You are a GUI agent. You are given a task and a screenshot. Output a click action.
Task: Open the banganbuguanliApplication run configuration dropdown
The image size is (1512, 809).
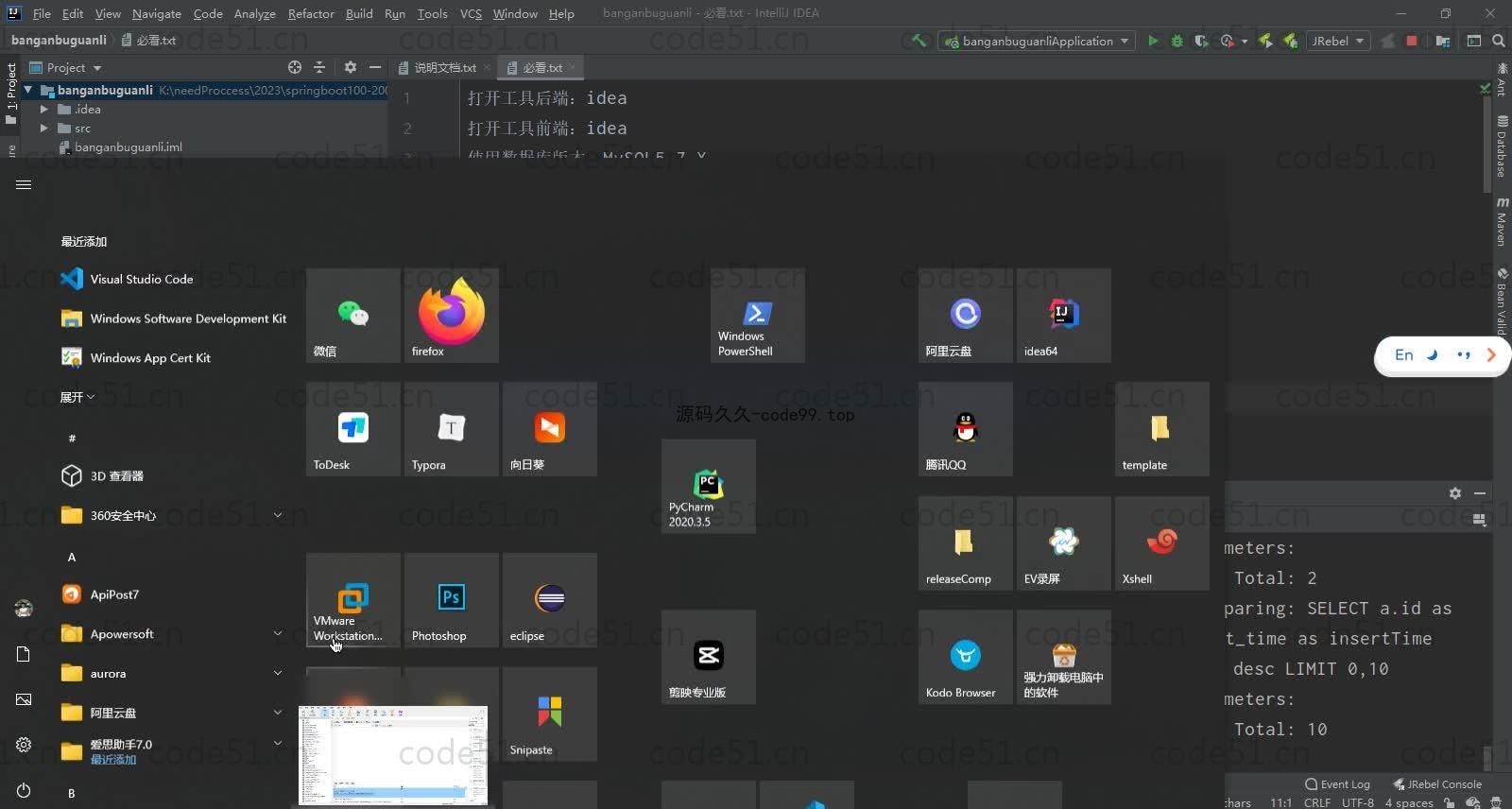tap(1037, 41)
